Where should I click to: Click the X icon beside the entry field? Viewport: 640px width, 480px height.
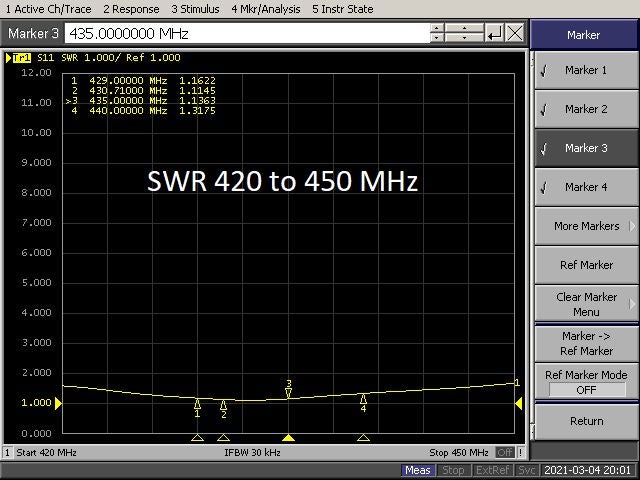point(515,33)
